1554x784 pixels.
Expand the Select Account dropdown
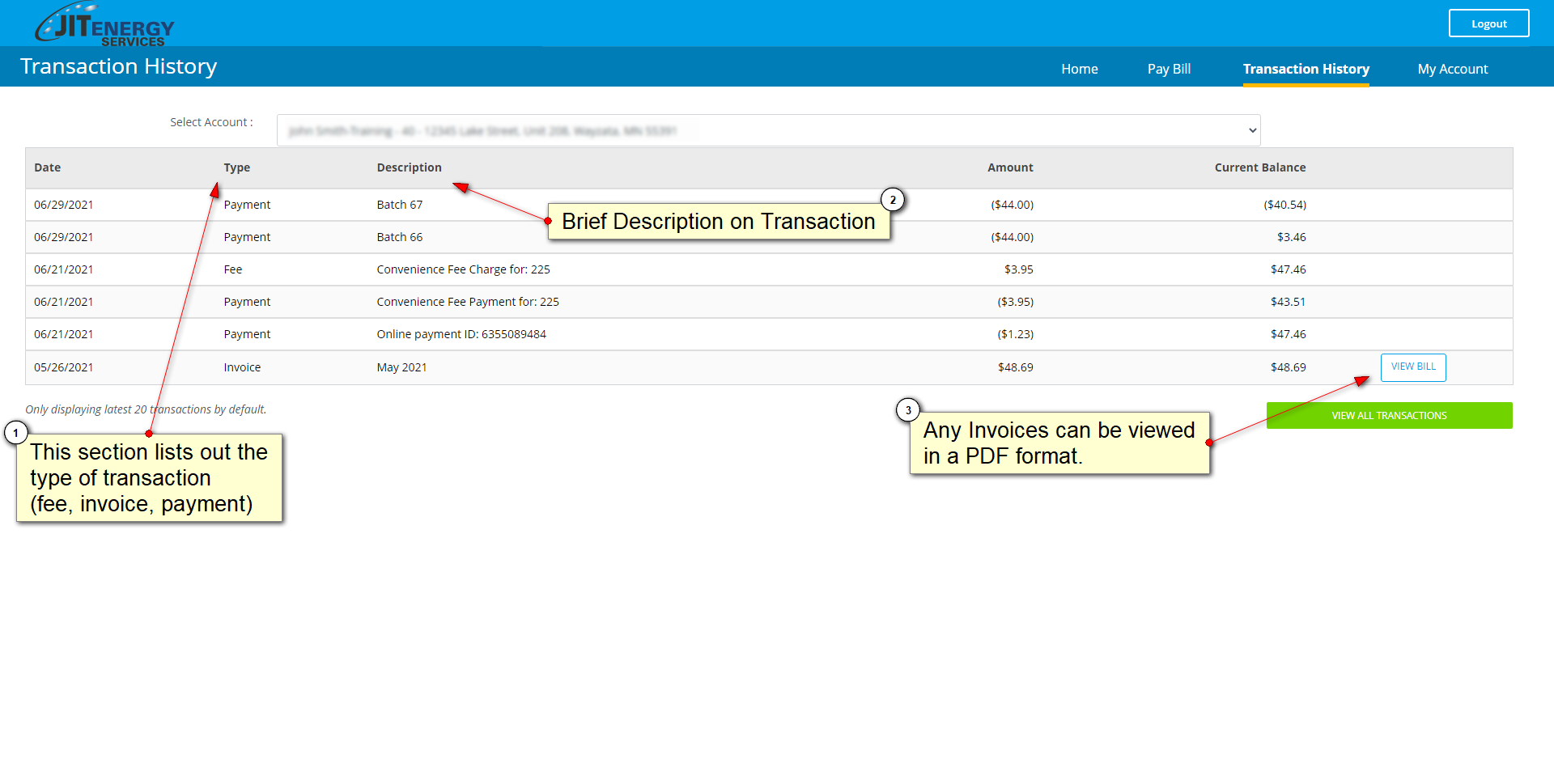(x=767, y=130)
